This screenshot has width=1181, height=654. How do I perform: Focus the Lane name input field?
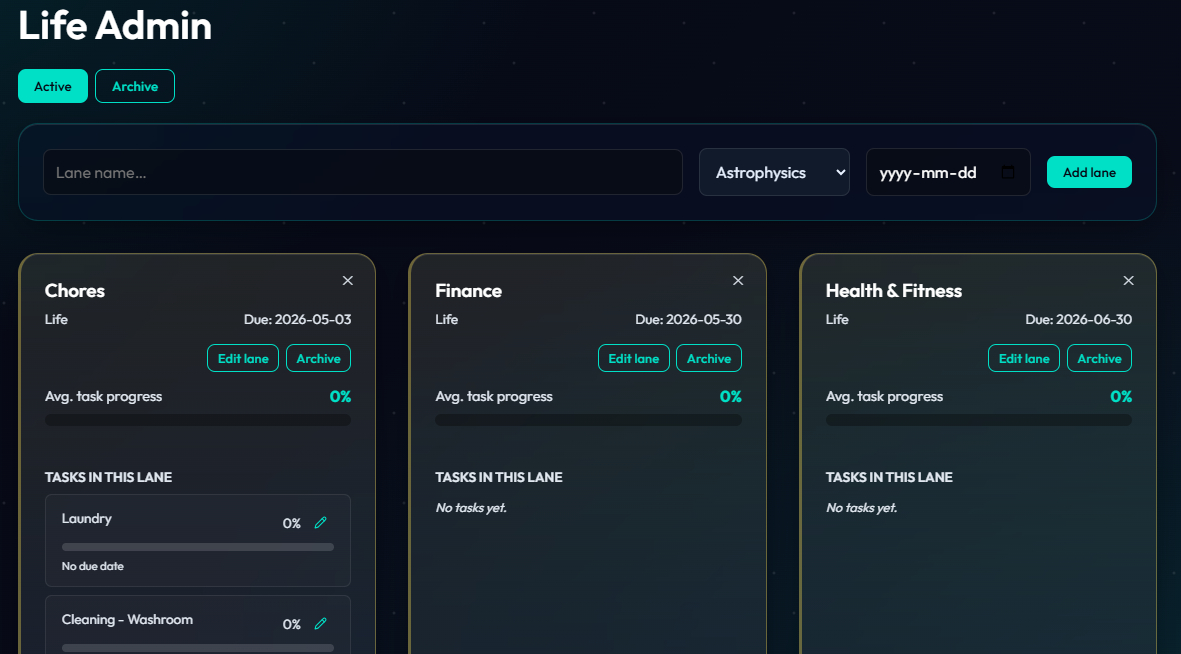362,173
